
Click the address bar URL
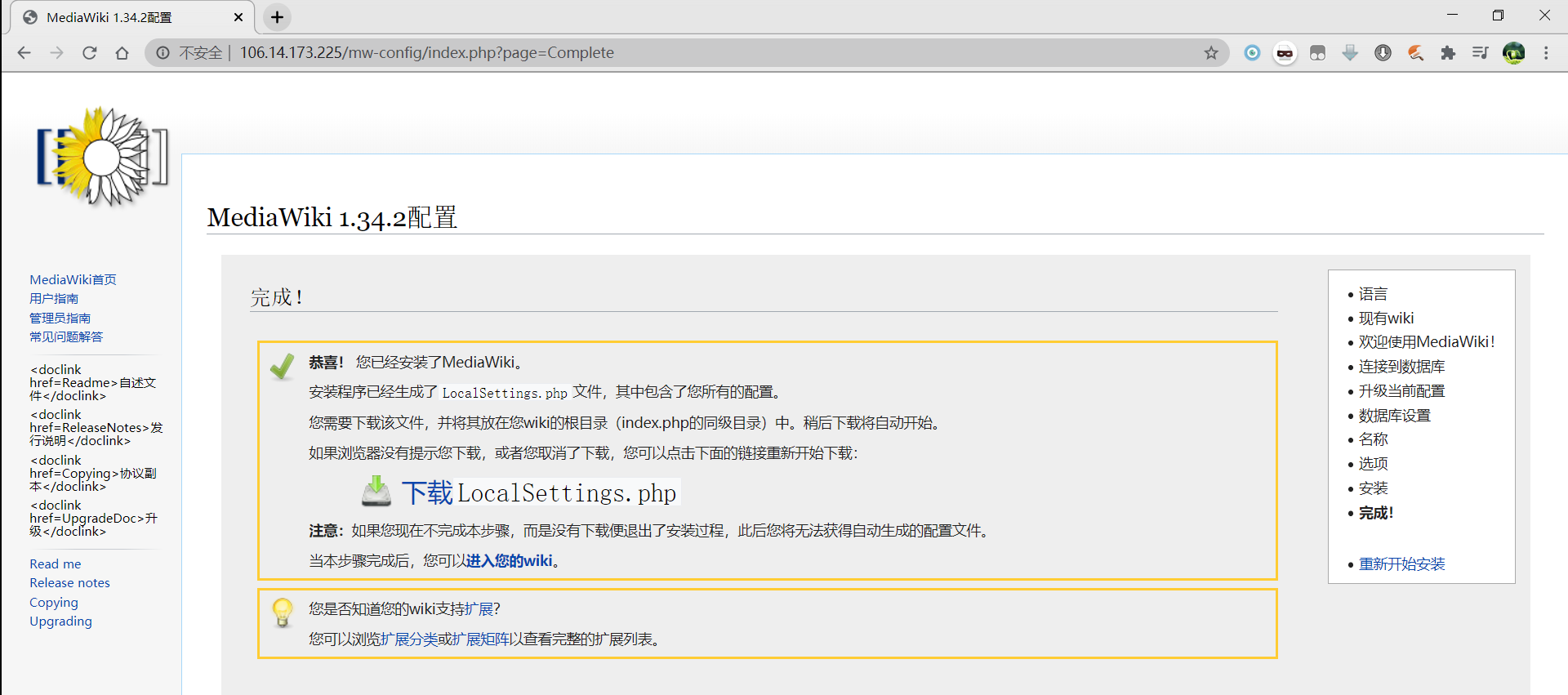[426, 53]
